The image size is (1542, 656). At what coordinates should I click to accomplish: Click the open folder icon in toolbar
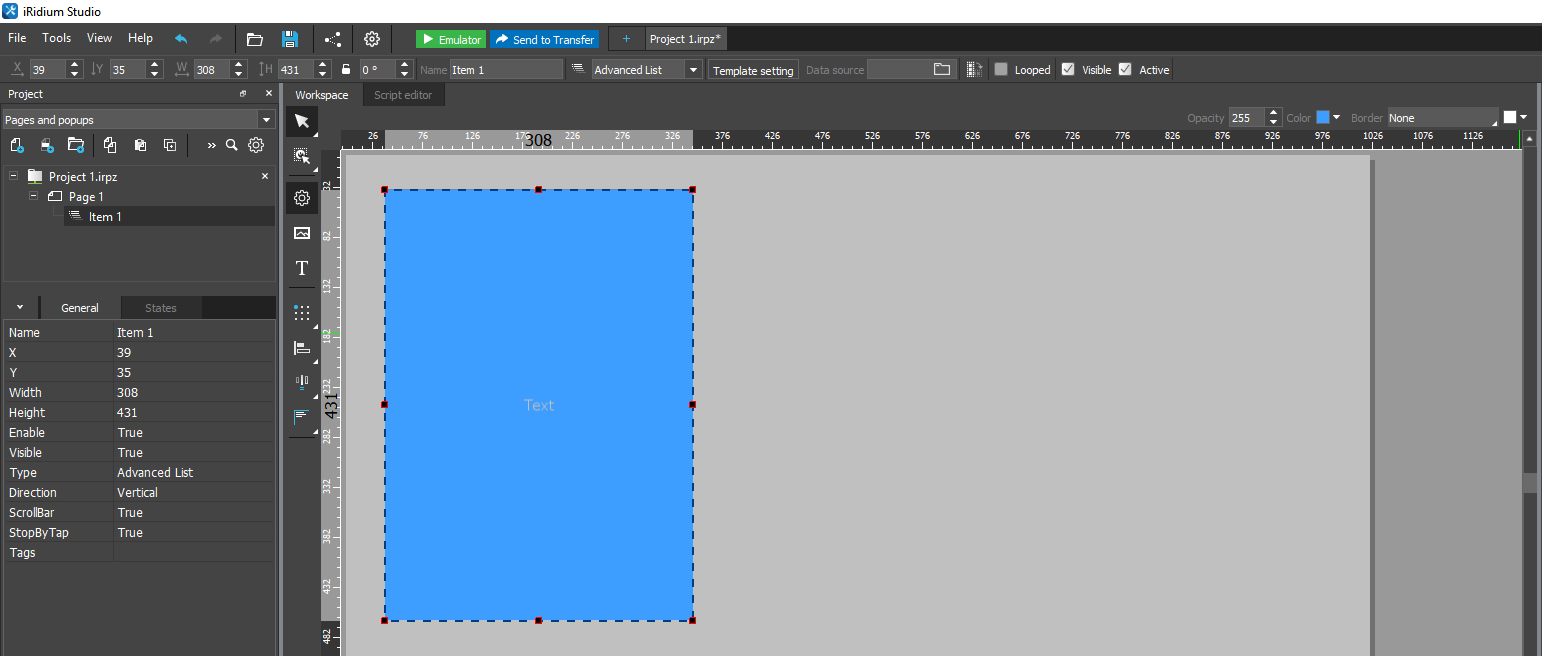tap(255, 39)
